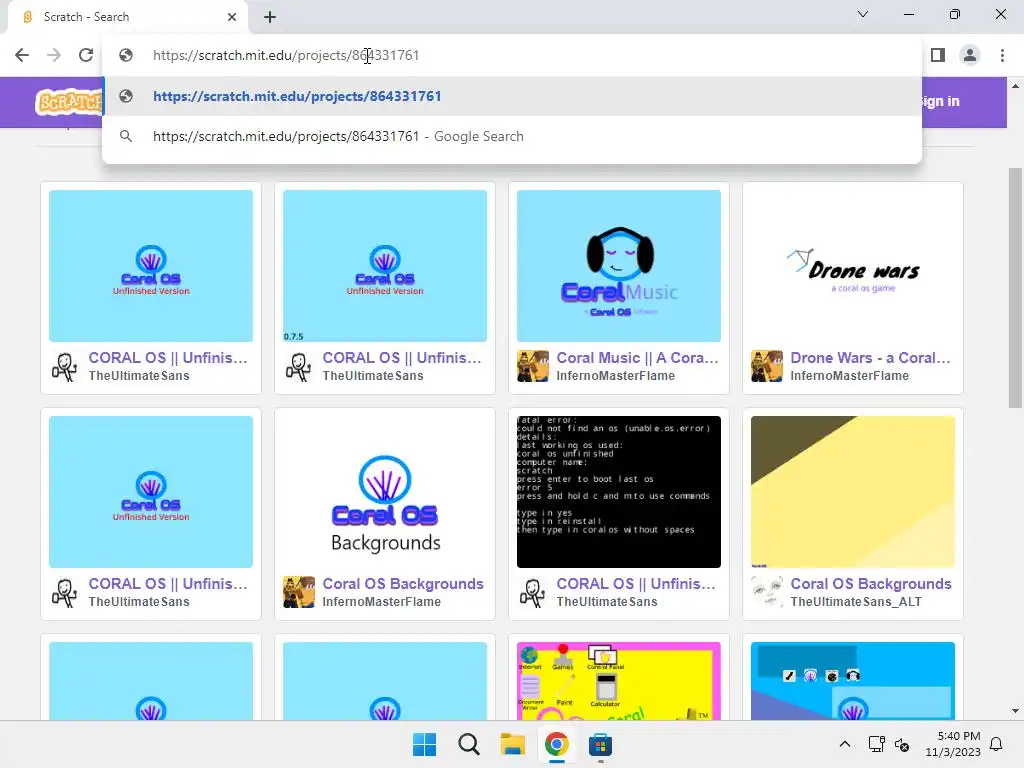This screenshot has width=1024, height=768.
Task: Click InfernoMasterFlame's Coral OS Backgrounds title
Action: 403,584
